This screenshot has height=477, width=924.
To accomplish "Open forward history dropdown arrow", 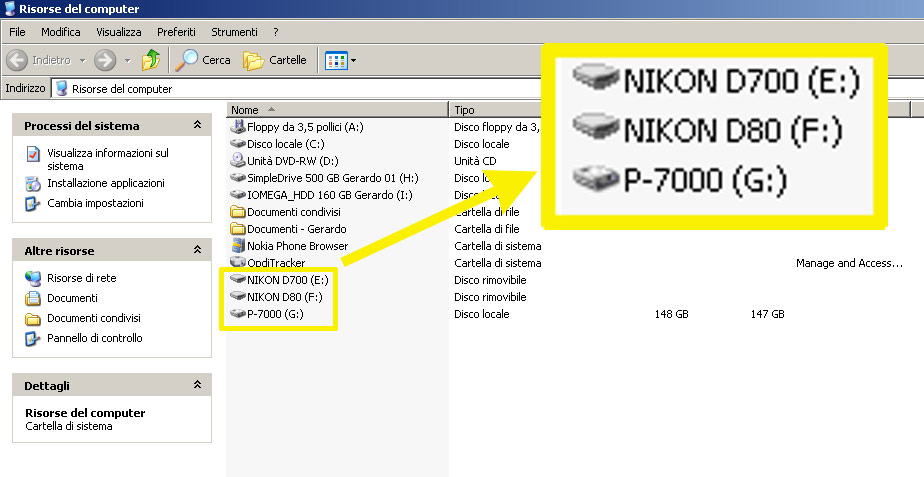I will pos(127,60).
